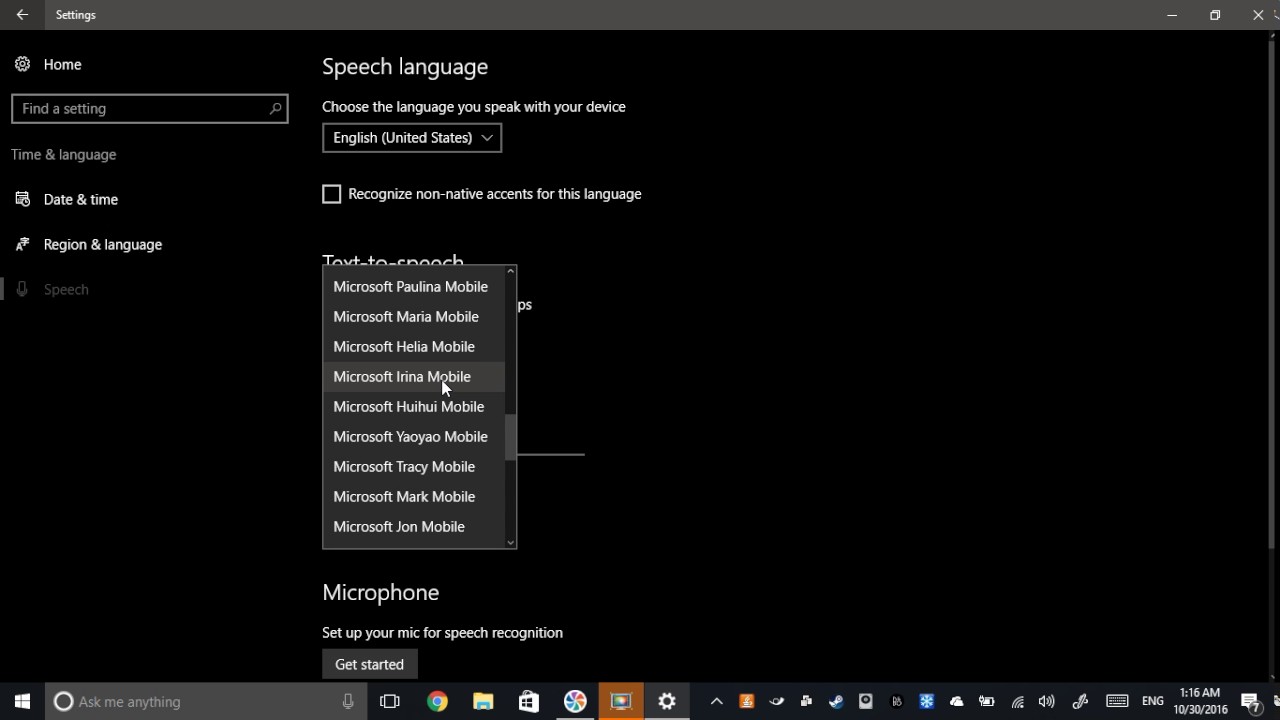The width and height of the screenshot is (1280, 720).
Task: Pick Microsoft Tracy Mobile voice
Action: pyautogui.click(x=414, y=467)
